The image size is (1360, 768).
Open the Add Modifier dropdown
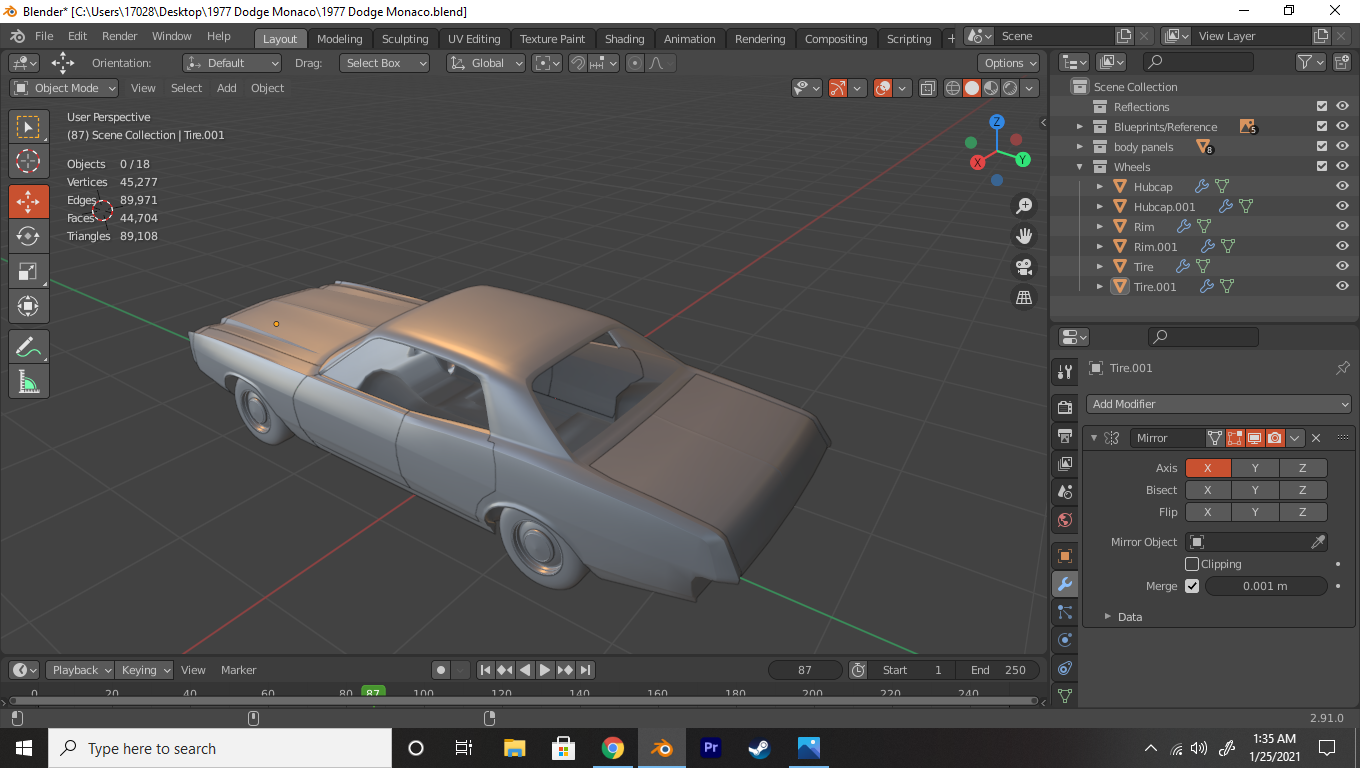pos(1219,404)
